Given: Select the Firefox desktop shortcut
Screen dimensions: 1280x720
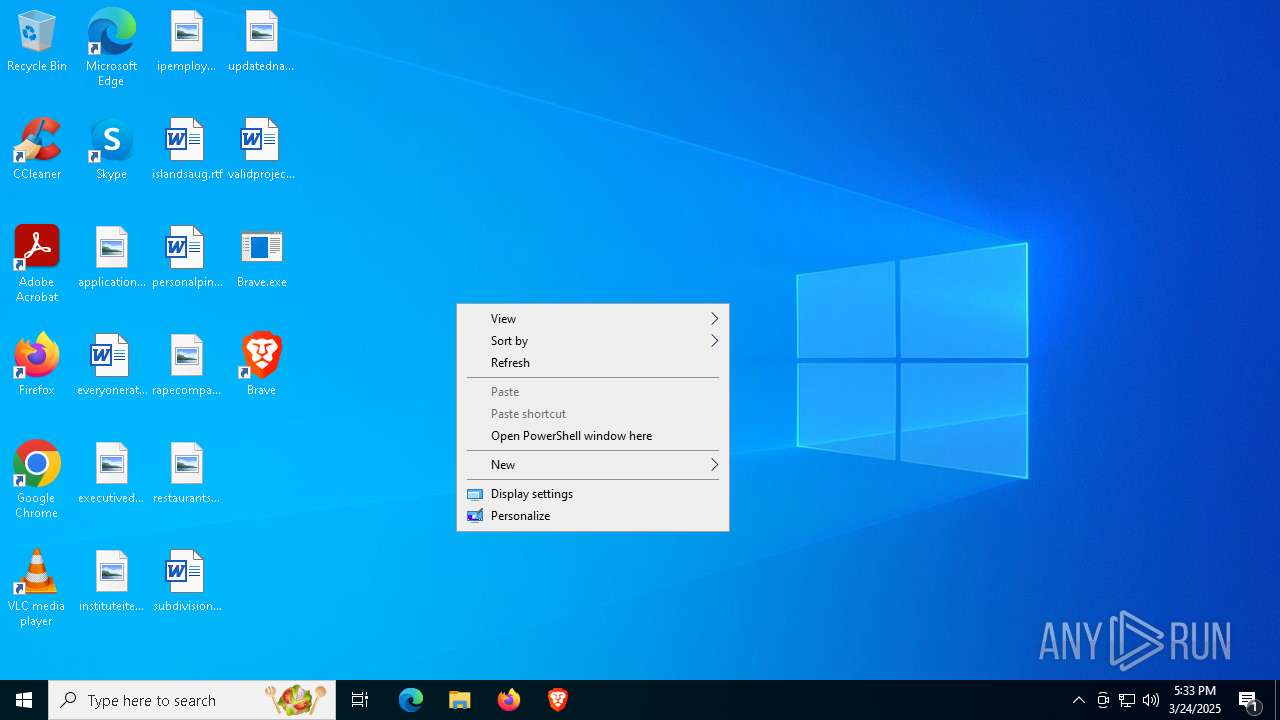Looking at the screenshot, I should pyautogui.click(x=37, y=366).
